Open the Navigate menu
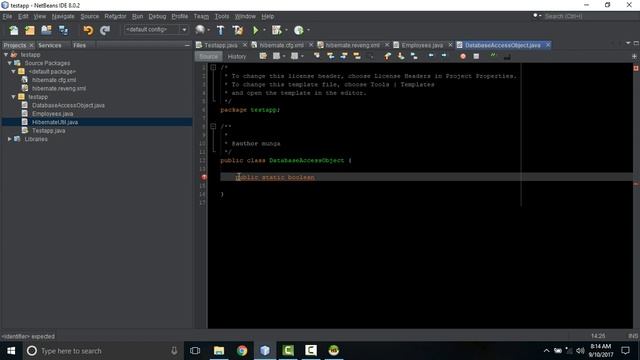This screenshot has width=640, height=360. click(63, 16)
